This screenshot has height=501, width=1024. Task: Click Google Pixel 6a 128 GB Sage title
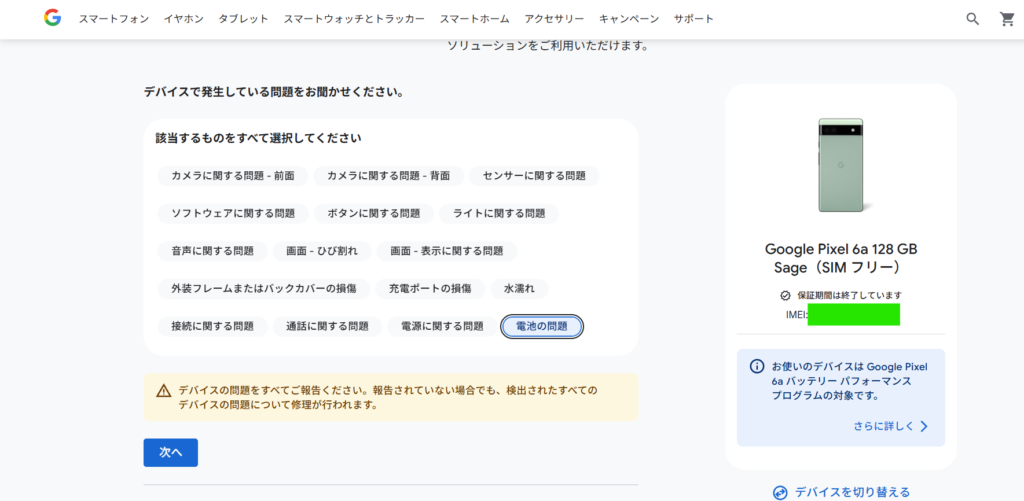pos(841,258)
